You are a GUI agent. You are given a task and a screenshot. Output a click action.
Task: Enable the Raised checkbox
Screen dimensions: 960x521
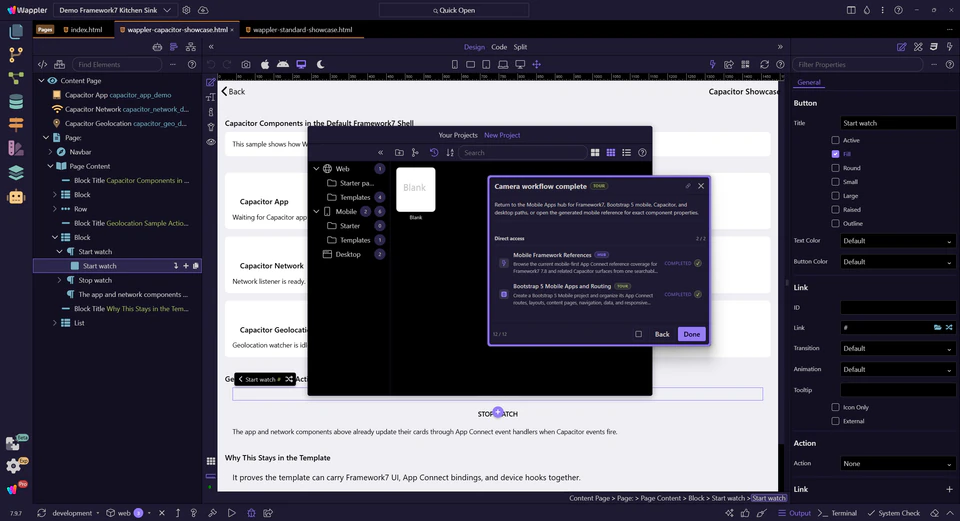point(835,209)
